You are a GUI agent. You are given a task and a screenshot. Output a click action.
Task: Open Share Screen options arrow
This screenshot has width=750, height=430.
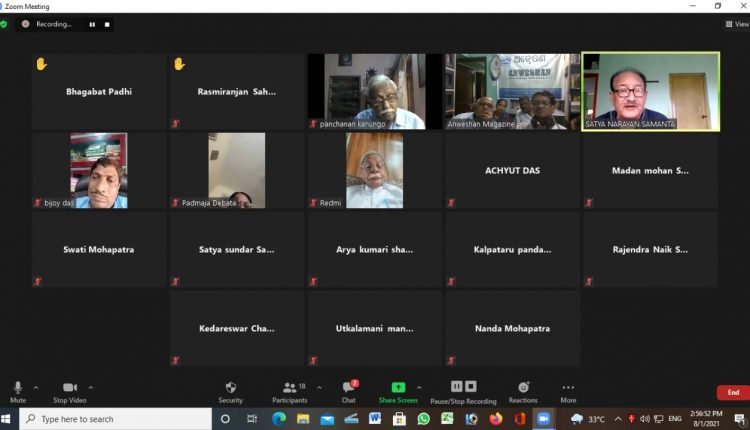click(x=419, y=387)
